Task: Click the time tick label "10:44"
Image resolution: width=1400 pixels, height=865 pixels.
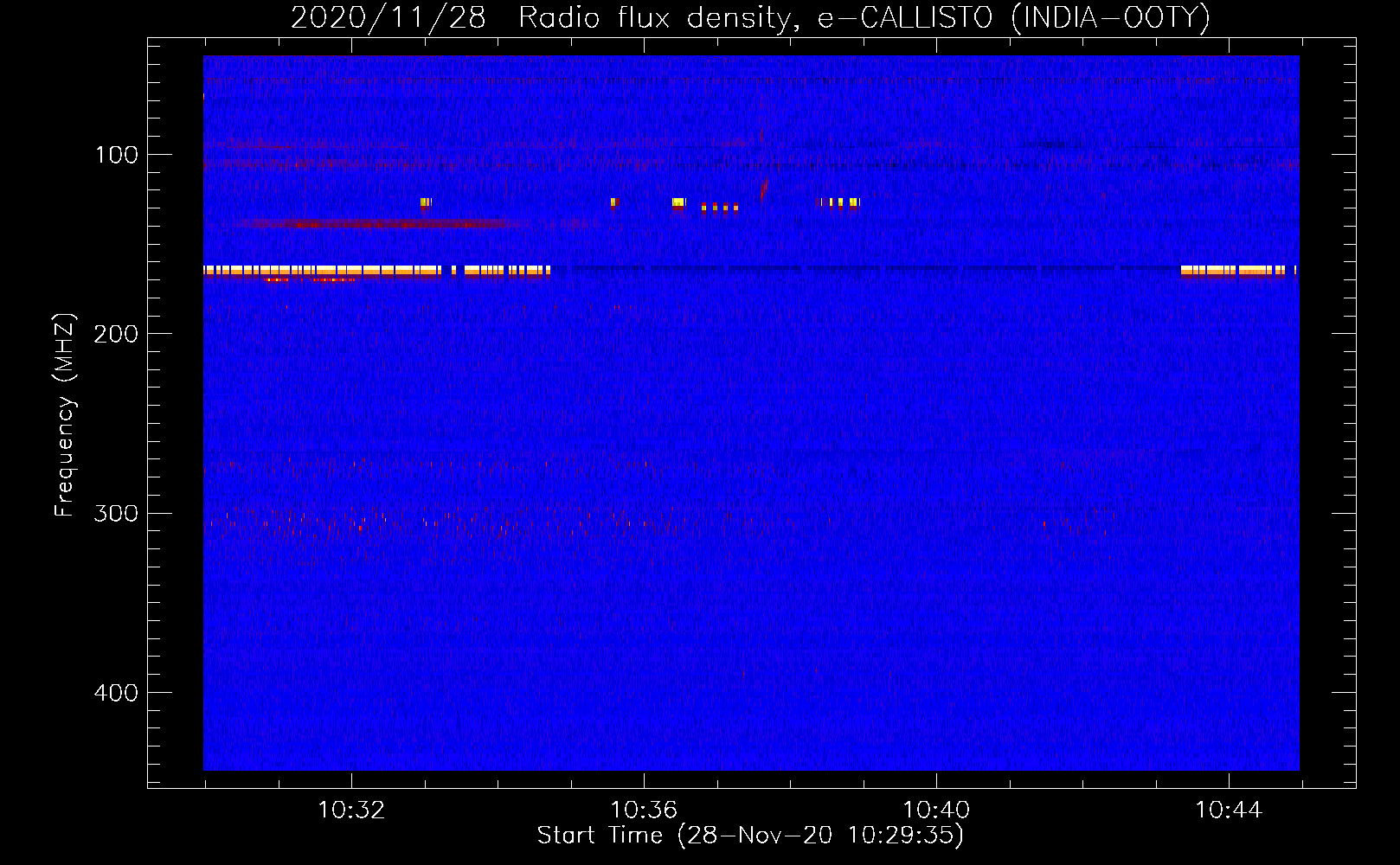Action: pos(1229,811)
